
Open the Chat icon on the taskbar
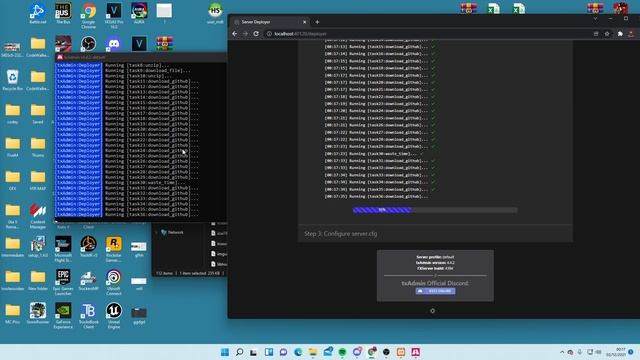tap(283, 352)
